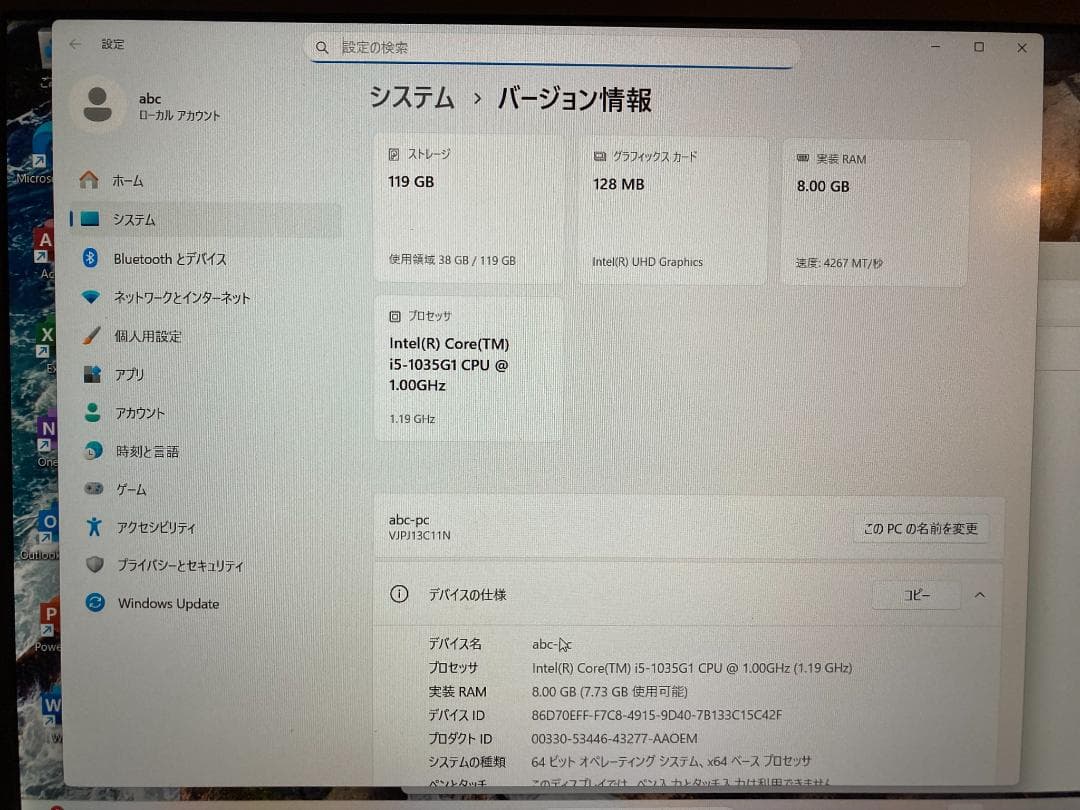The width and height of the screenshot is (1080, 810).
Task: Open ホーム in the sidebar
Action: click(205, 180)
